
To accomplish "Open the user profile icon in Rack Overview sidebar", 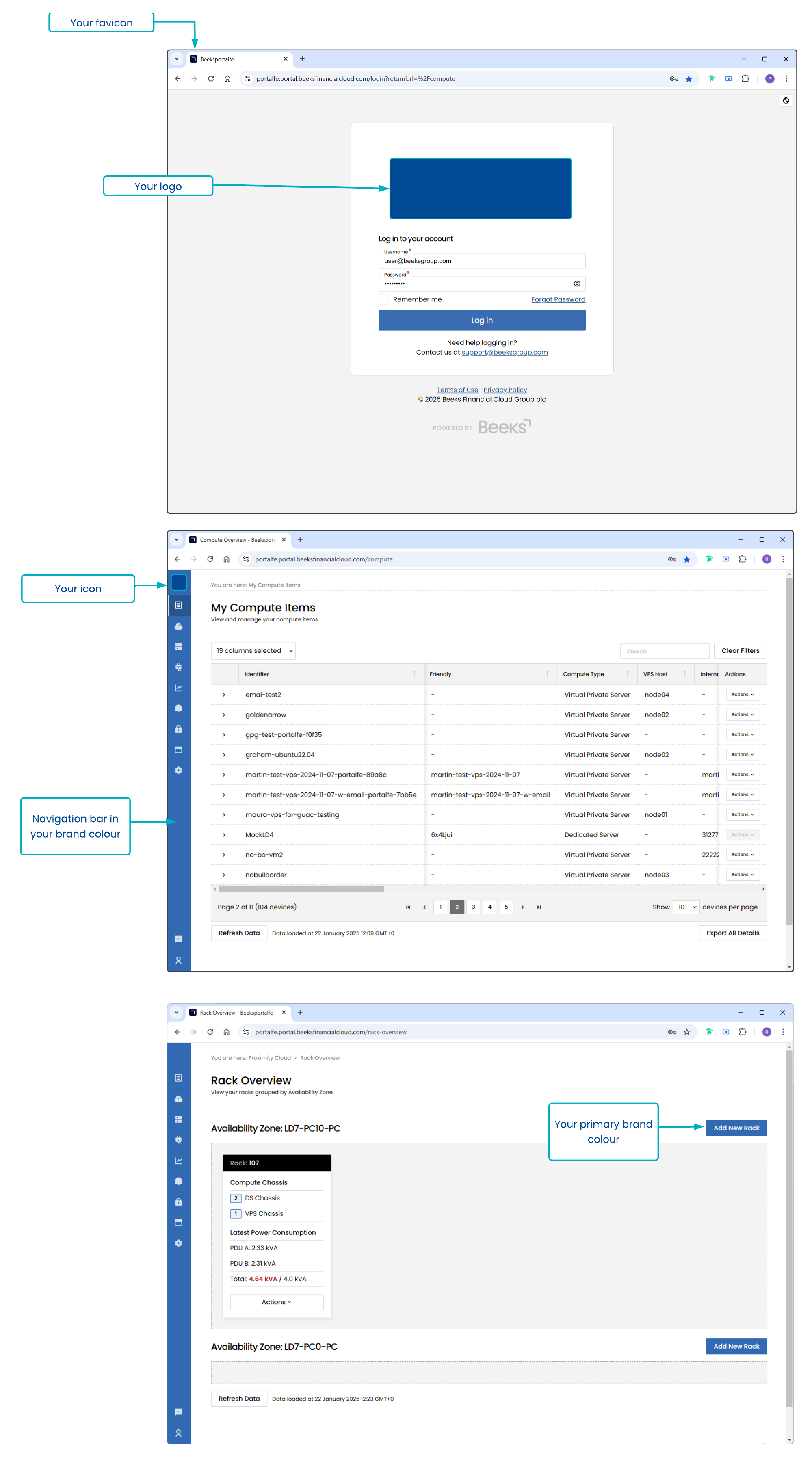I will (179, 1434).
